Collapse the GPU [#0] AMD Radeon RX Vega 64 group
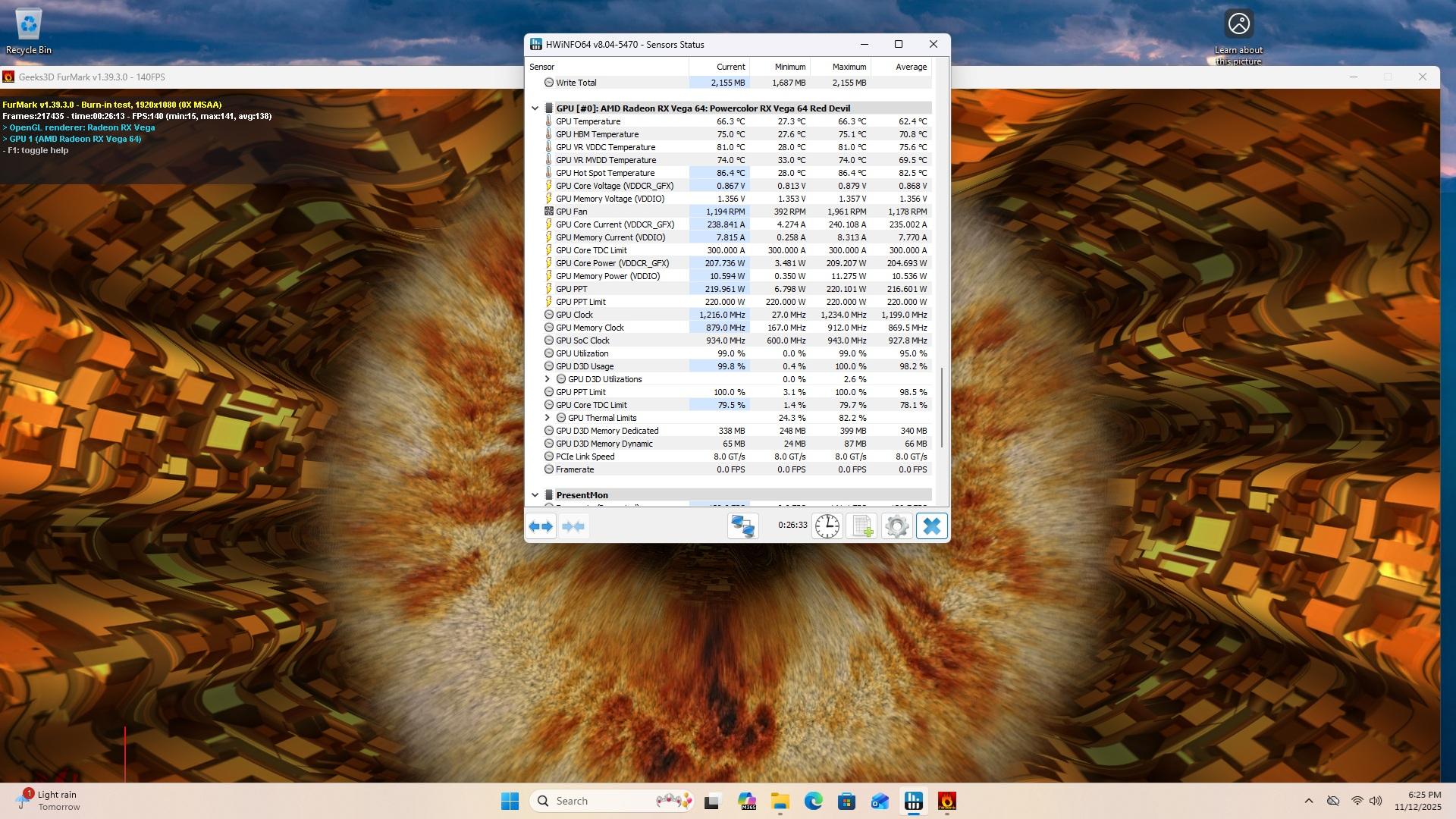1456x819 pixels. pyautogui.click(x=535, y=108)
